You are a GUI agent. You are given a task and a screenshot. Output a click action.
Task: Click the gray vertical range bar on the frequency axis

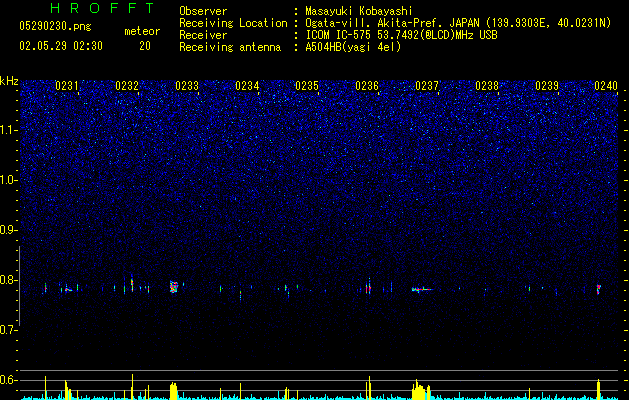[x=19, y=286]
